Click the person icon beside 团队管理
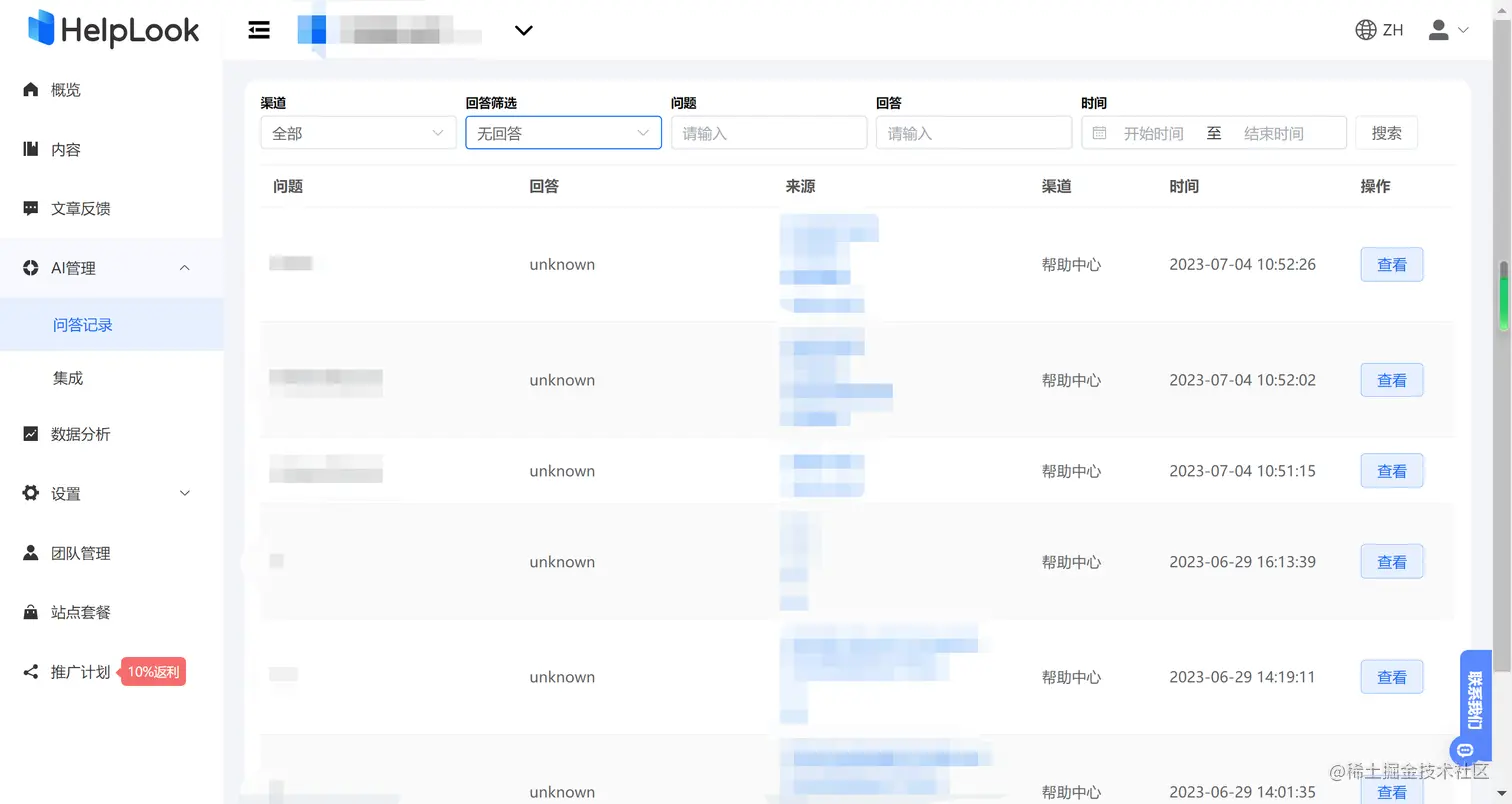The height and width of the screenshot is (804, 1512). coord(31,553)
